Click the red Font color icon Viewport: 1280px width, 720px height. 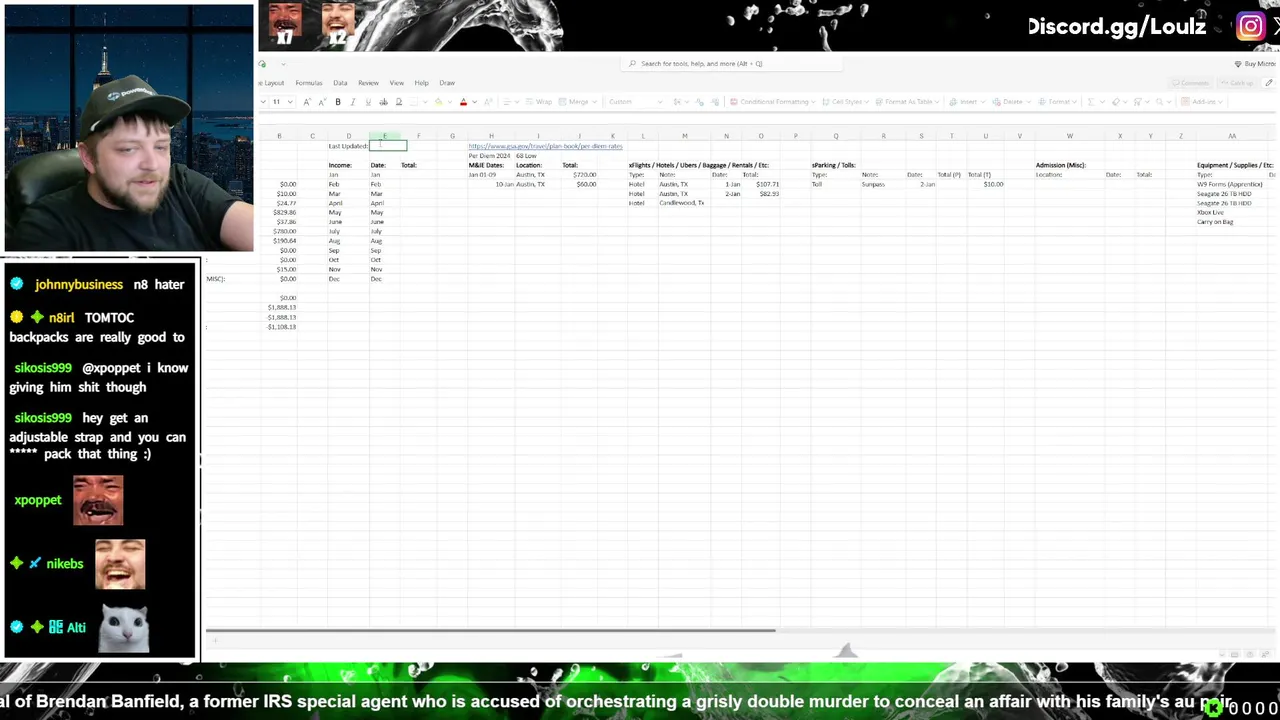click(x=463, y=102)
